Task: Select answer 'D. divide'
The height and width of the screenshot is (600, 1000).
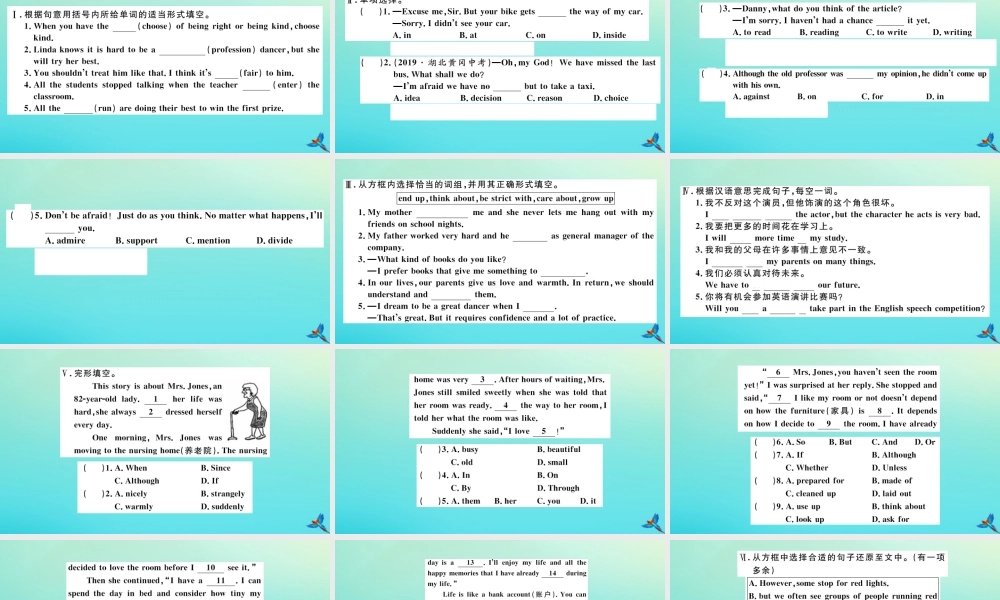Action: tap(275, 240)
